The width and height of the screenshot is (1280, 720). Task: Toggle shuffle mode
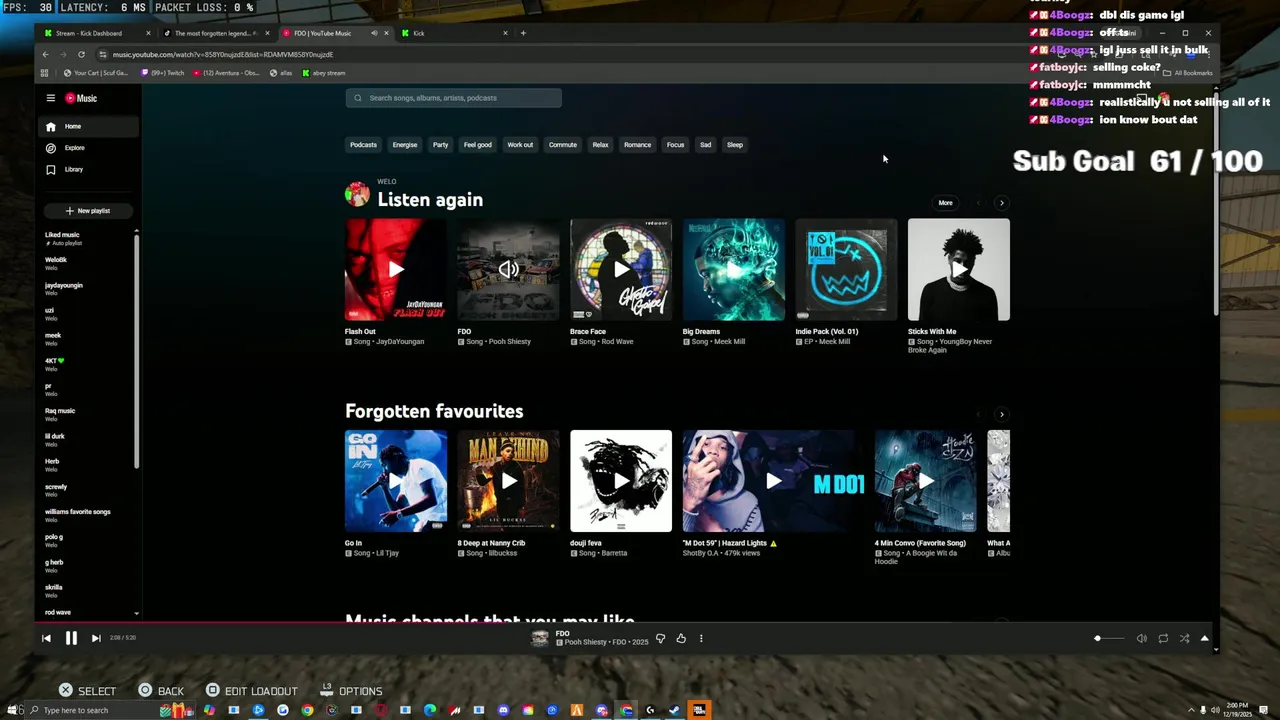point(1184,638)
